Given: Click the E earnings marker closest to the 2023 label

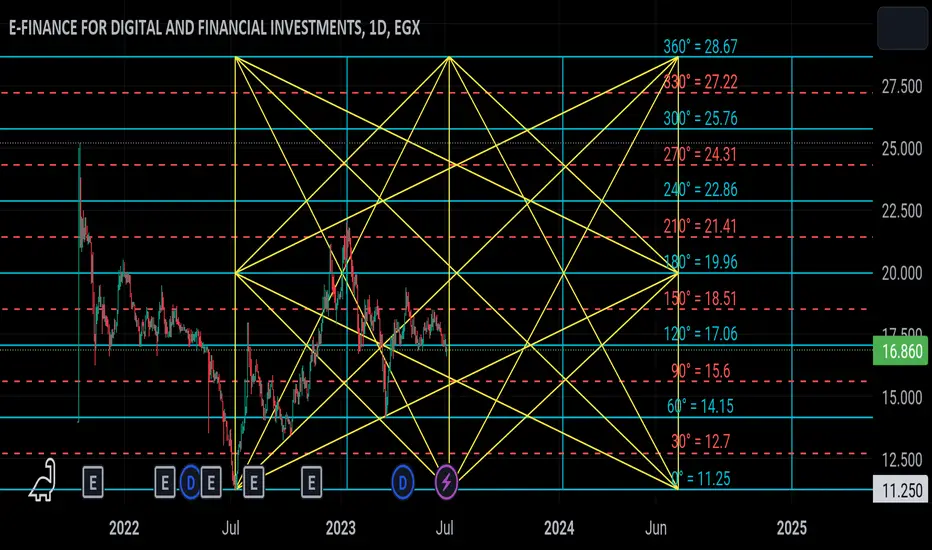Looking at the screenshot, I should click(311, 482).
